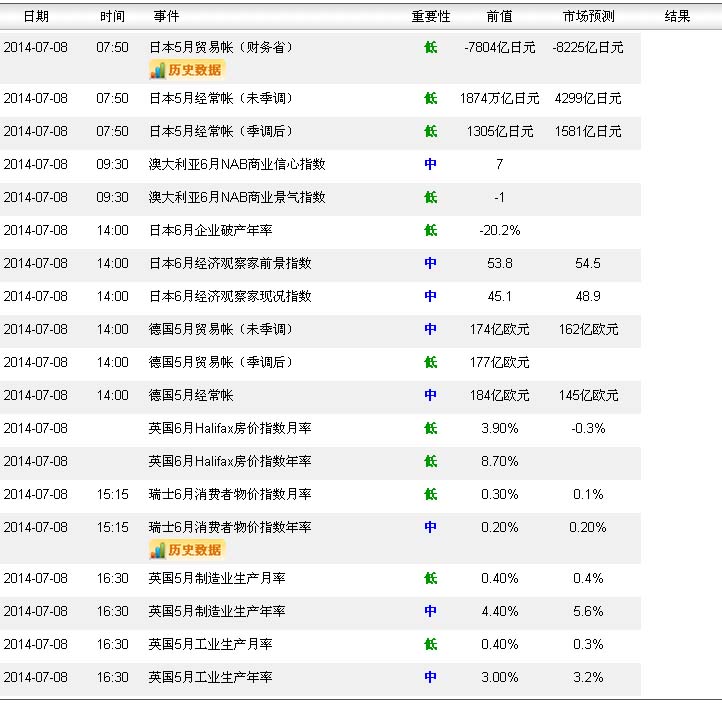Viewport: 722px width, 705px height.
Task: Click the 结果 column header
Action: click(677, 17)
